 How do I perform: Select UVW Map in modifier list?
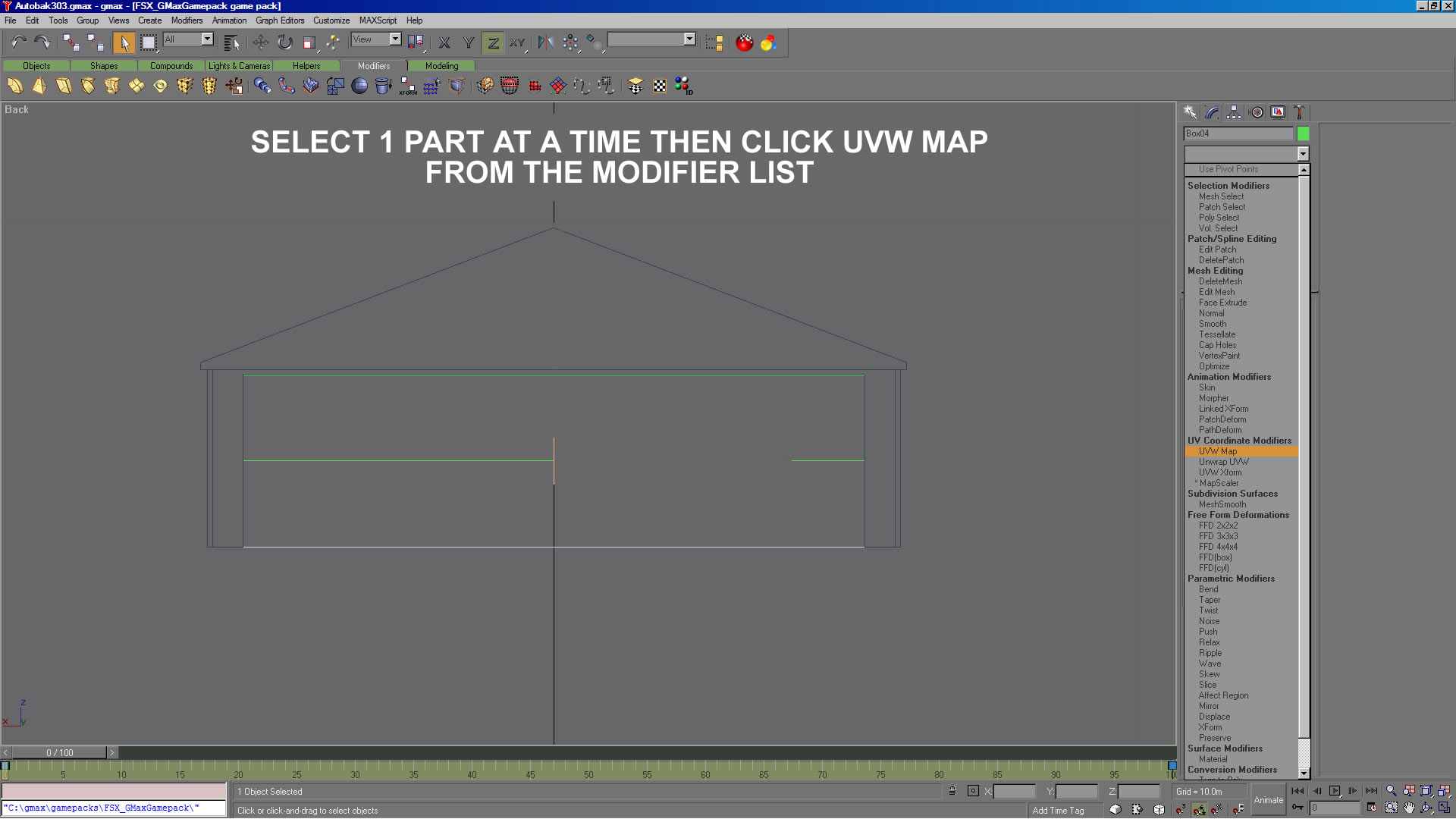coord(1217,451)
